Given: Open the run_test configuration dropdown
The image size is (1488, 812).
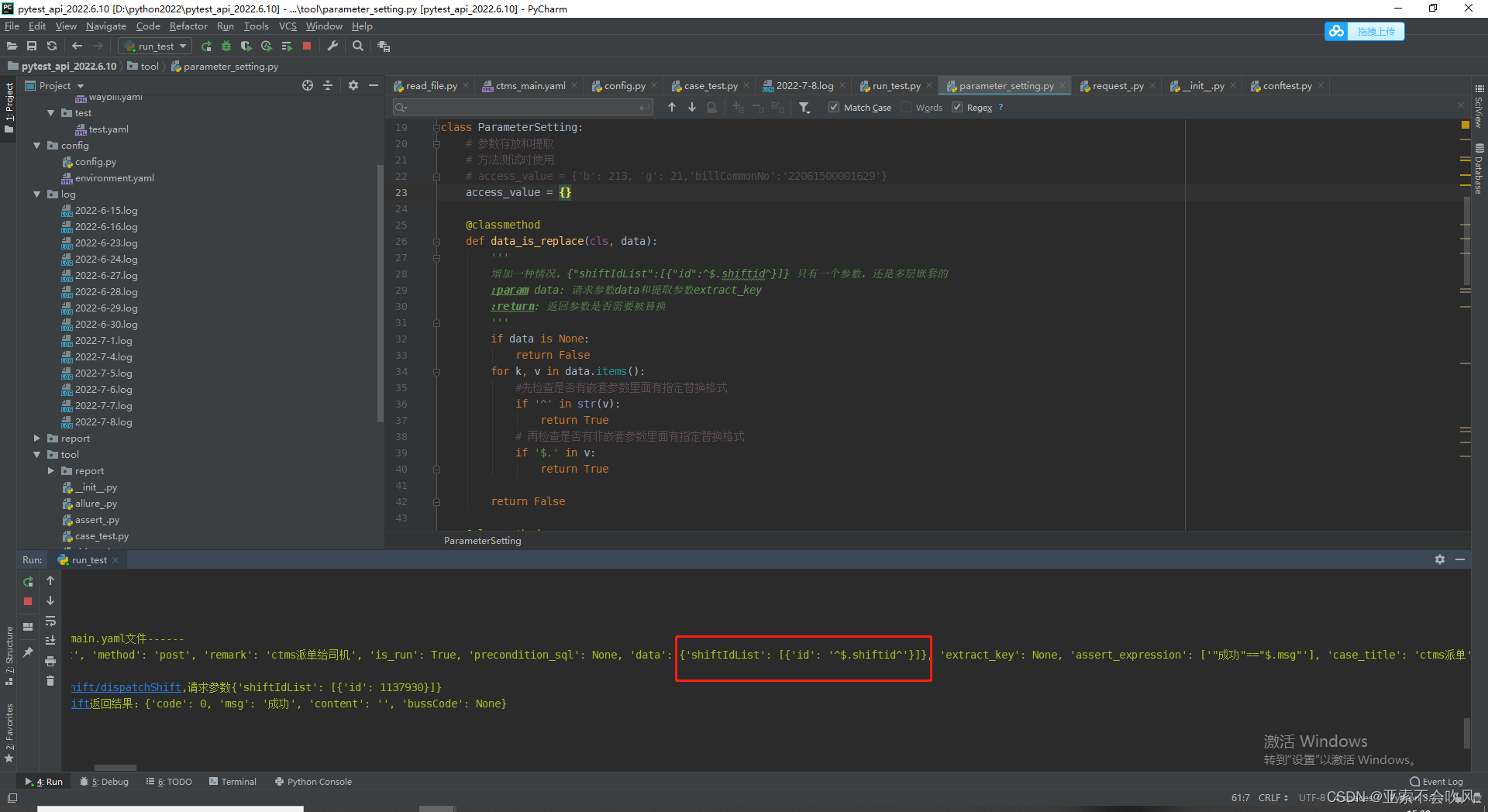Looking at the screenshot, I should (155, 46).
